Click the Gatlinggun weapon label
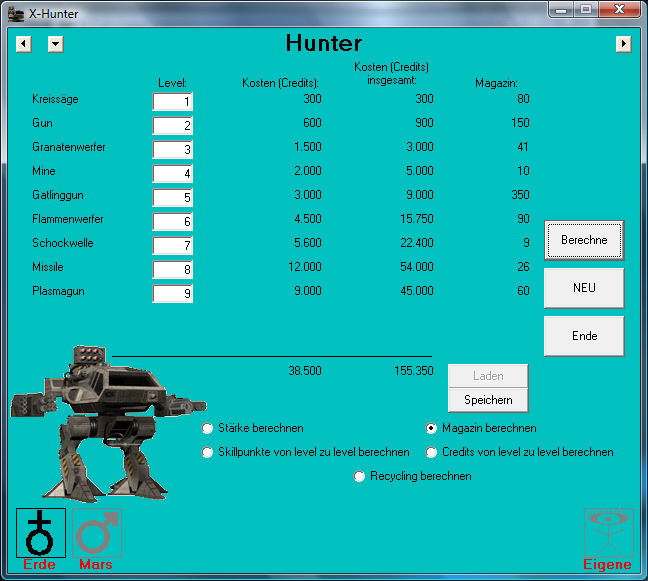The width and height of the screenshot is (648, 581). [x=58, y=195]
